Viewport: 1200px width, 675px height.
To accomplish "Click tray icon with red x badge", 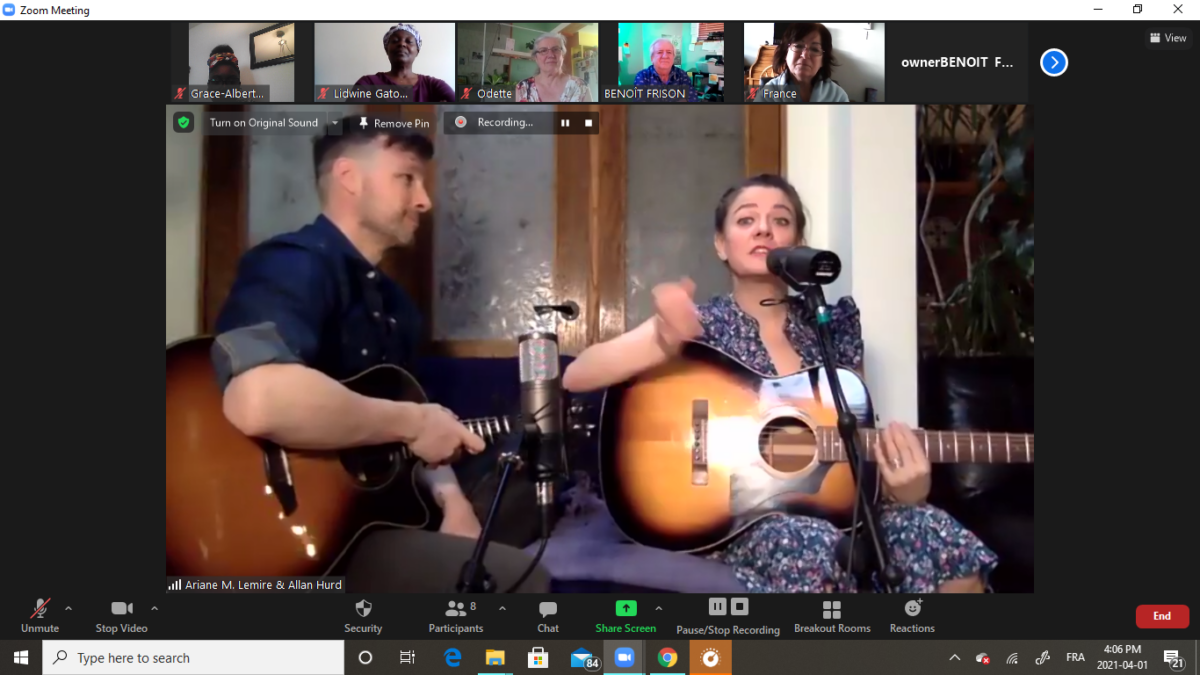I will [983, 658].
